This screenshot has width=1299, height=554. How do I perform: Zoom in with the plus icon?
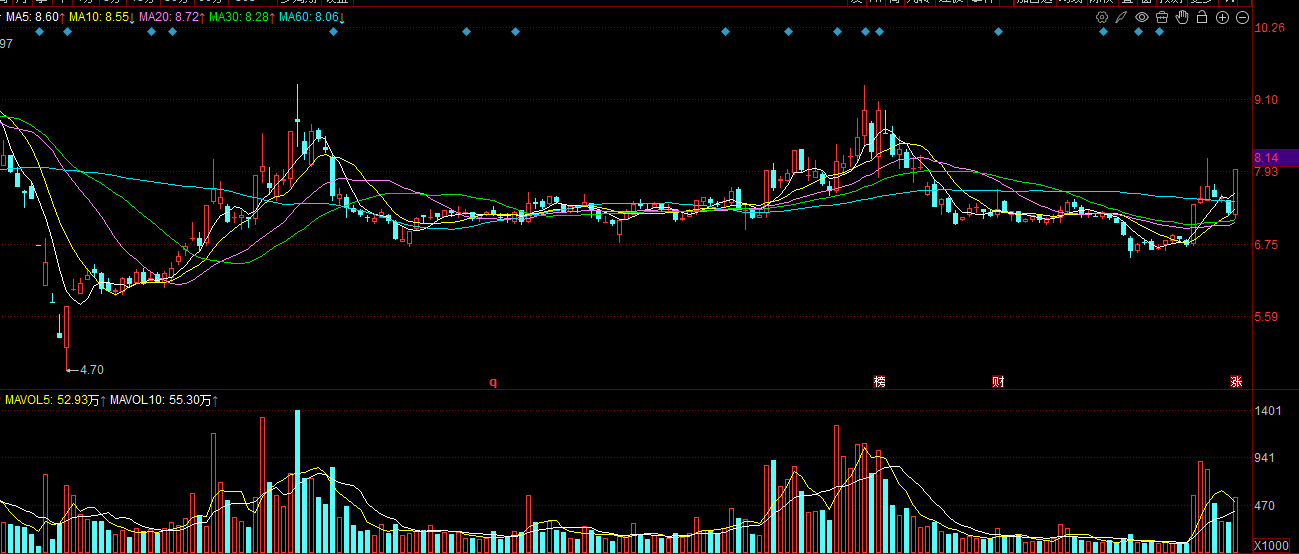coord(1222,18)
